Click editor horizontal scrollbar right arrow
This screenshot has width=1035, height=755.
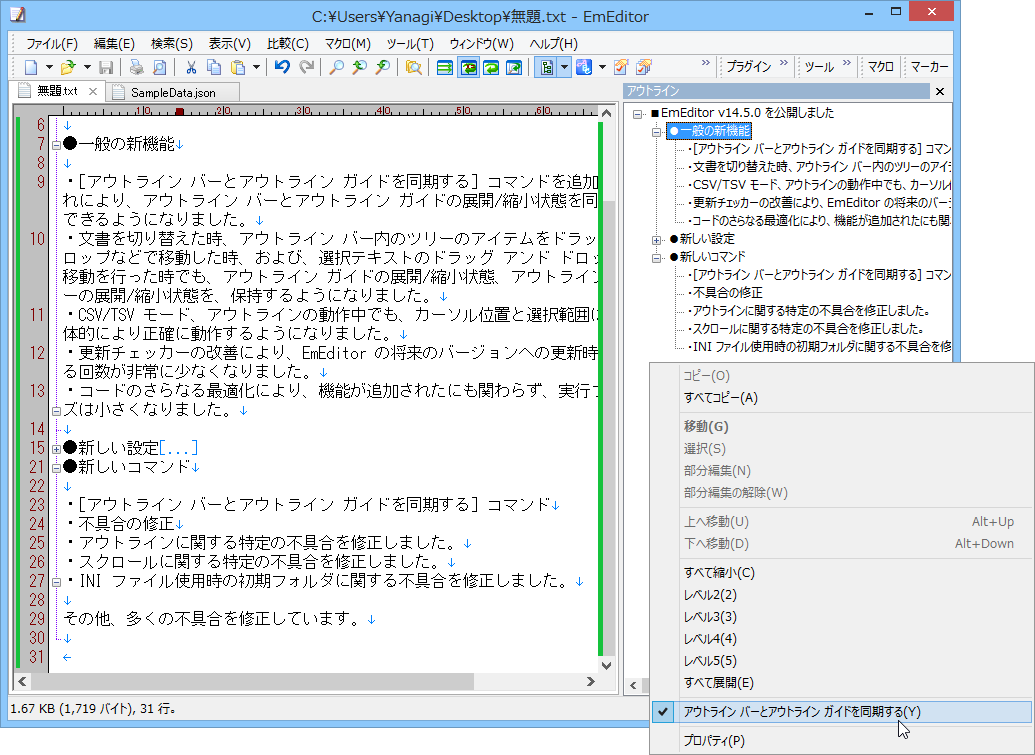pyautogui.click(x=591, y=681)
